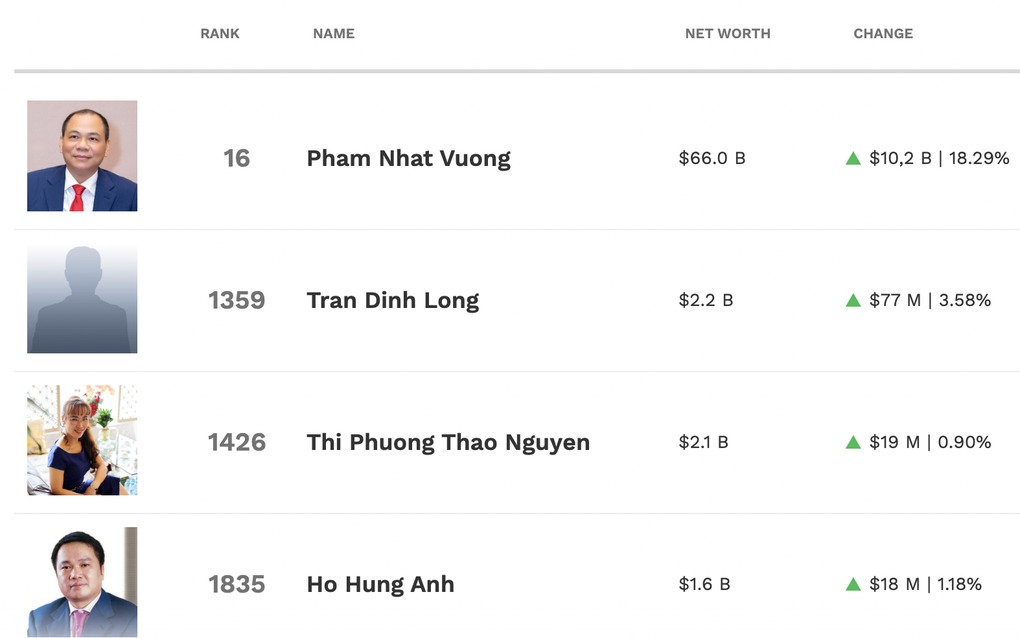The width and height of the screenshot is (1020, 638).
Task: Open Tran Dinh Long's name link
Action: coord(392,300)
